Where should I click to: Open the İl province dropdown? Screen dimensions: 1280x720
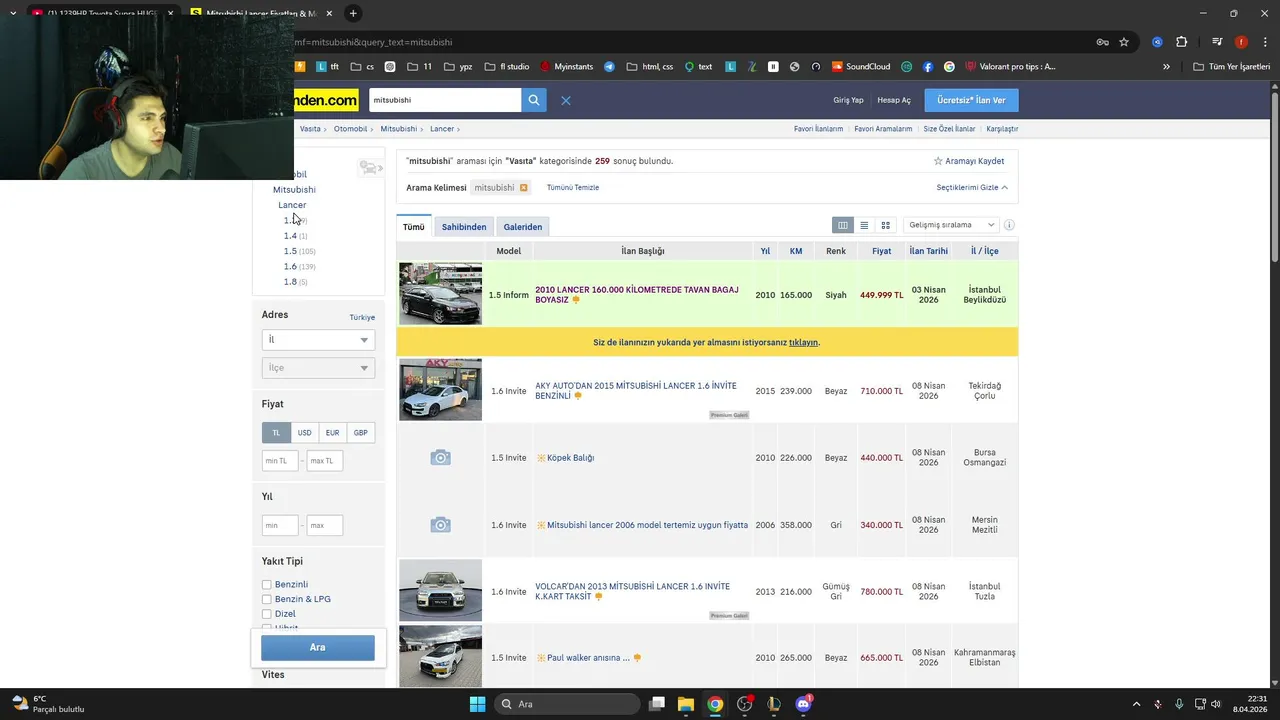point(318,340)
